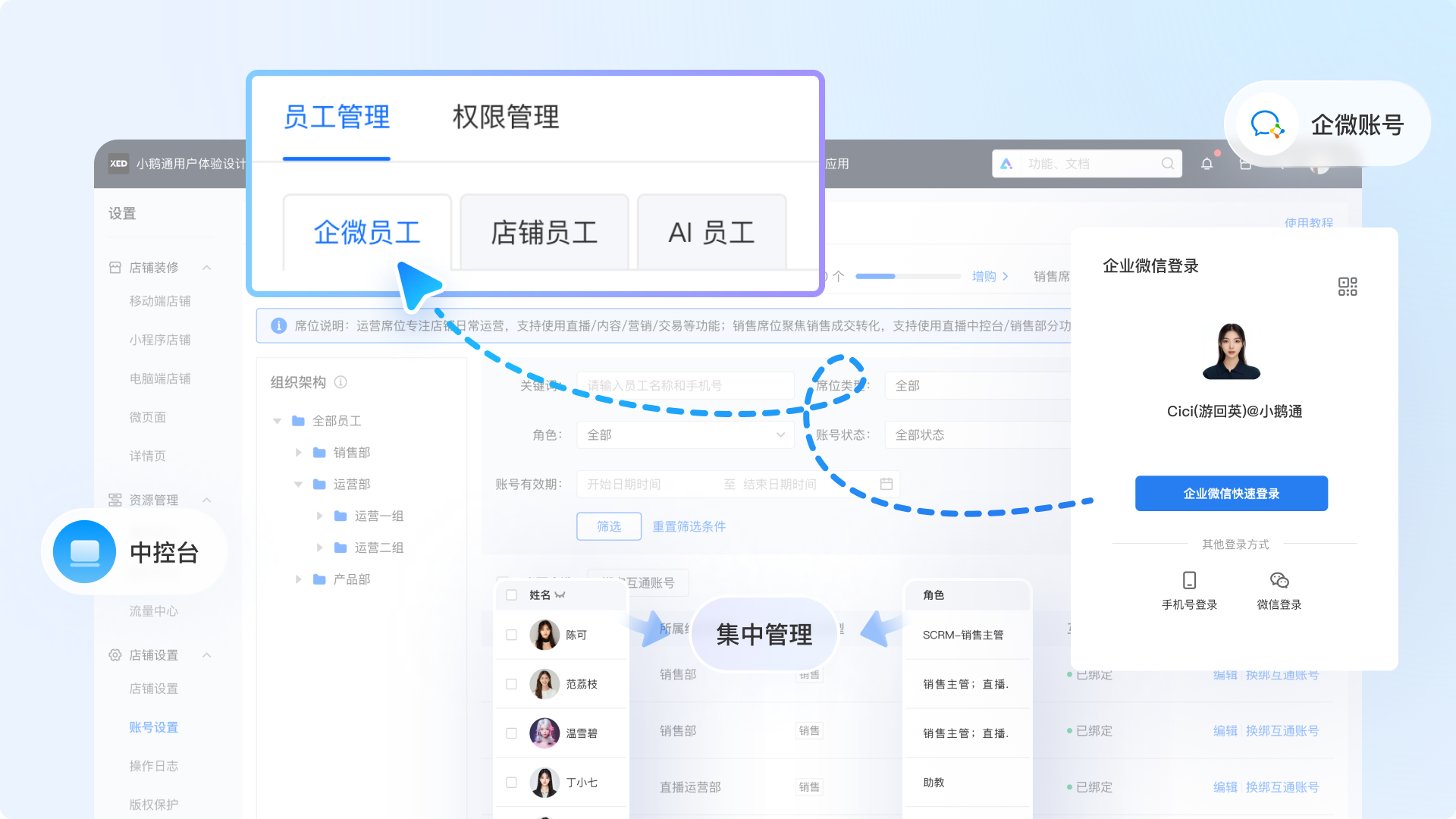1456x819 pixels.
Task: Click the 结束日期时间 field
Action: (x=780, y=485)
